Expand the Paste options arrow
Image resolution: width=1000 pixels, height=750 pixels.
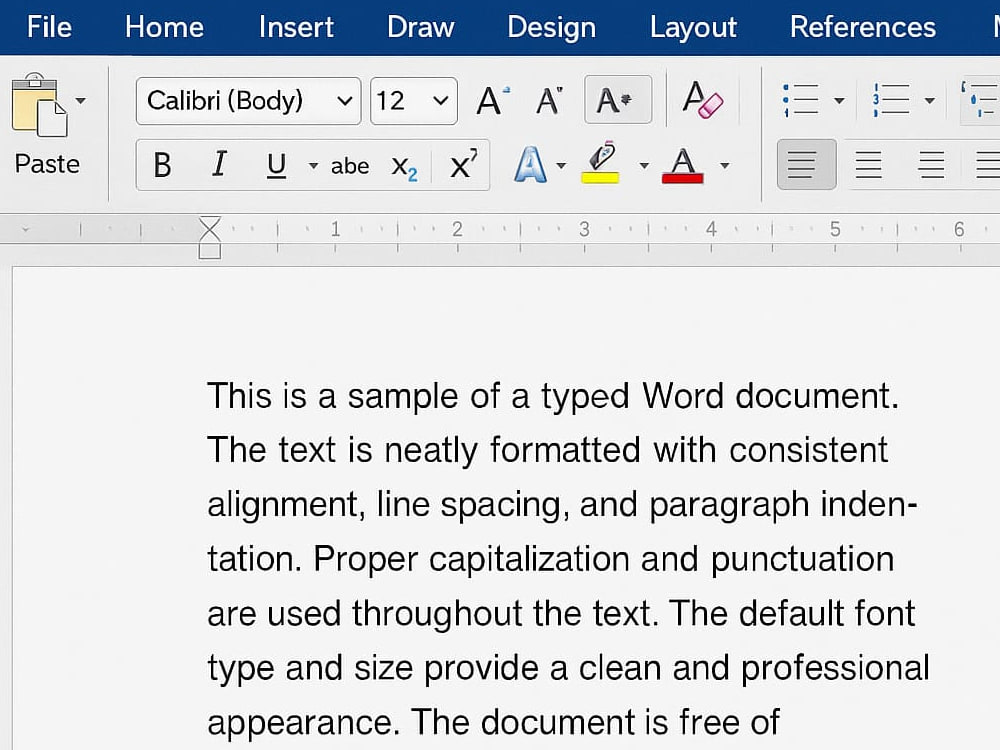point(80,101)
